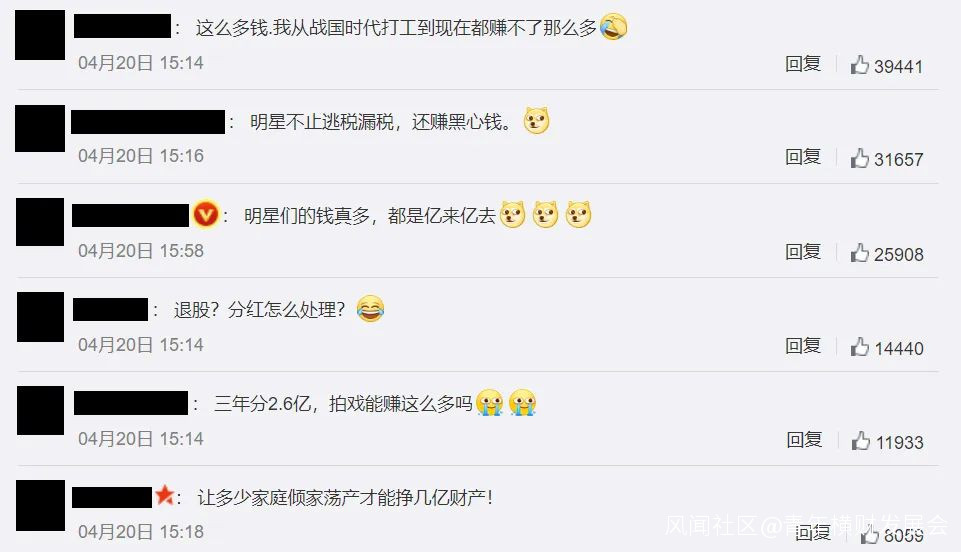961x552 pixels.
Task: Reply to the 亿来亿去 comment
Action: tap(803, 252)
